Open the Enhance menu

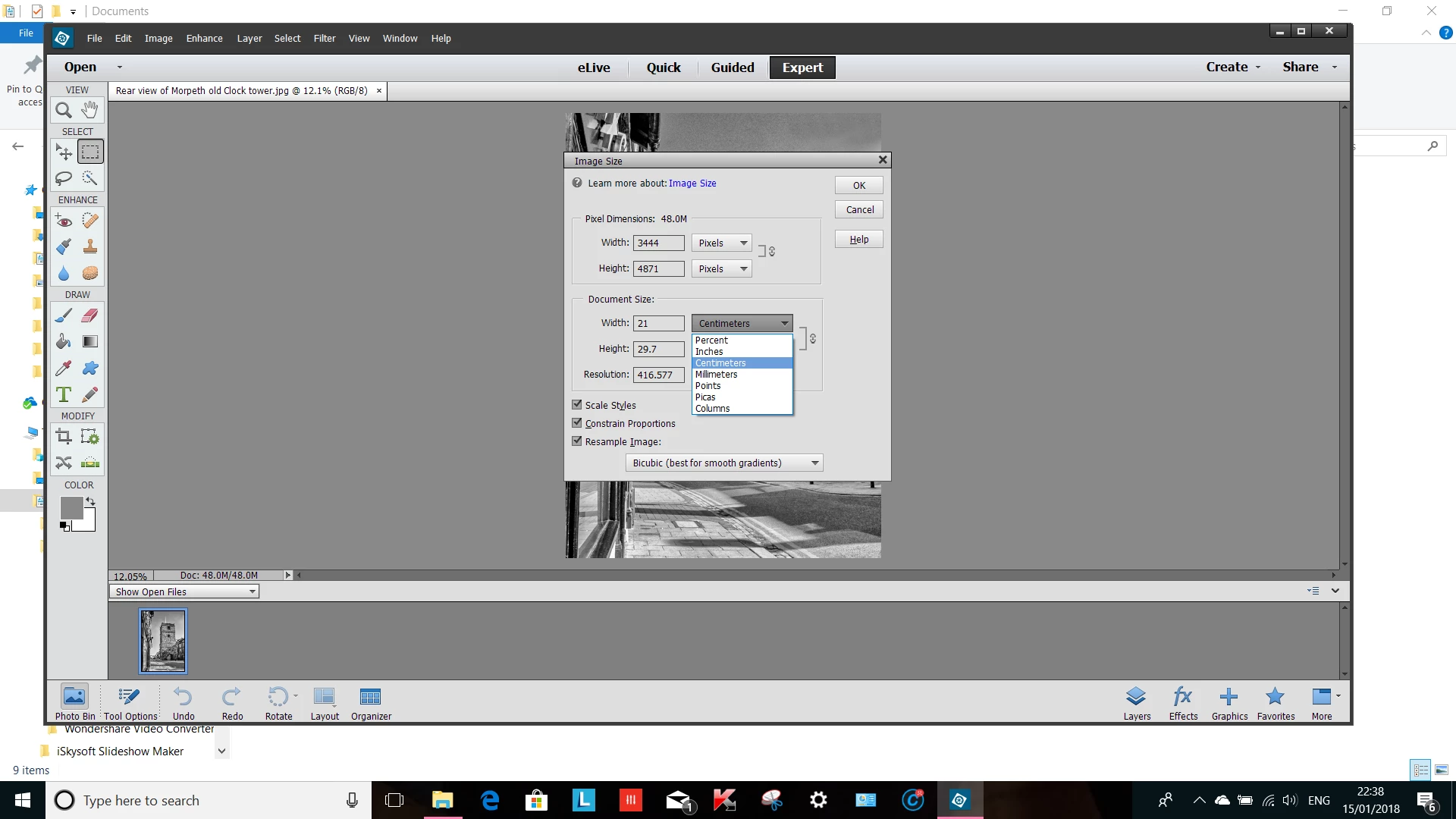[204, 39]
